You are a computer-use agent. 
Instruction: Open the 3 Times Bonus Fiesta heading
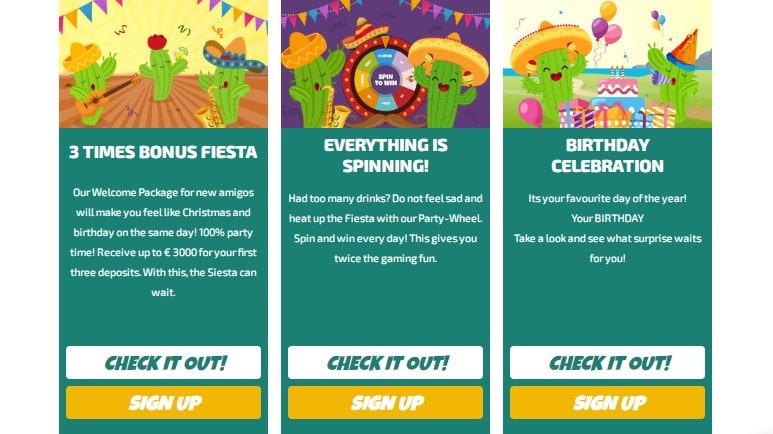click(x=163, y=153)
